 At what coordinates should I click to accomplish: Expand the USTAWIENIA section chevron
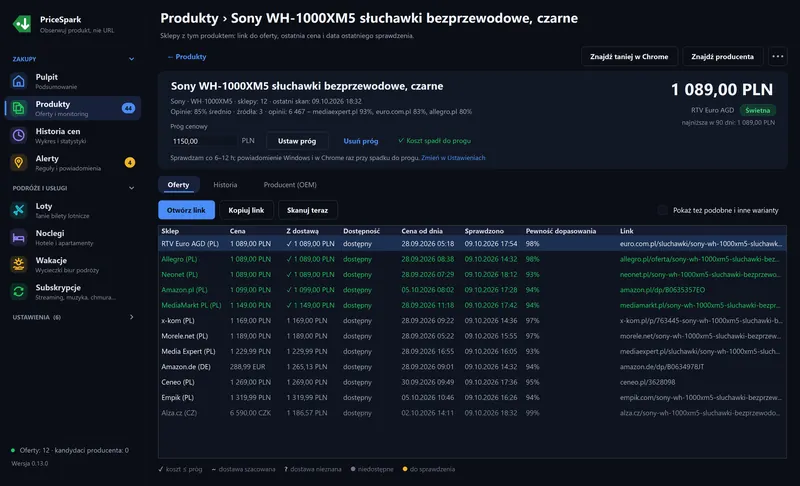pyautogui.click(x=132, y=317)
